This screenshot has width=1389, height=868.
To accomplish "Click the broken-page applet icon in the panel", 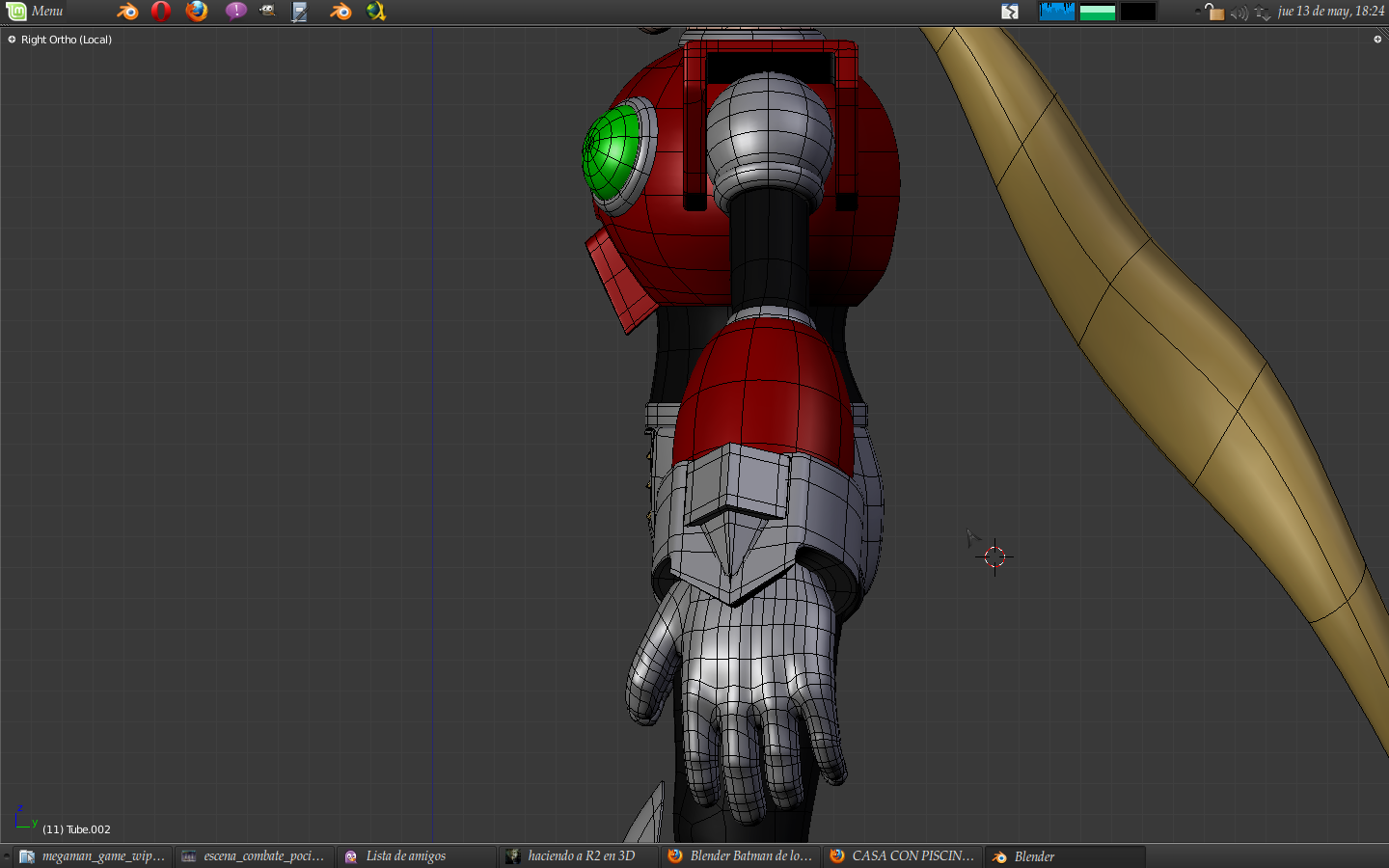I will tap(1010, 12).
